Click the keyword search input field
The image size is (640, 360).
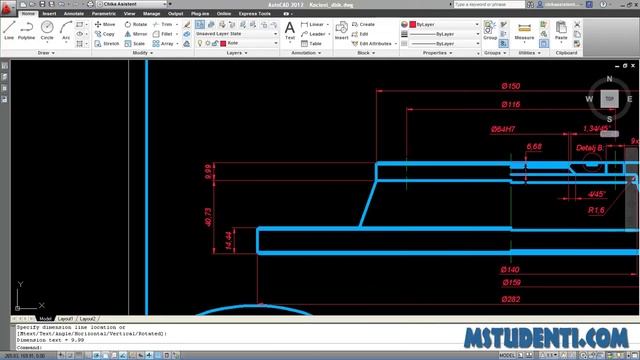click(489, 4)
